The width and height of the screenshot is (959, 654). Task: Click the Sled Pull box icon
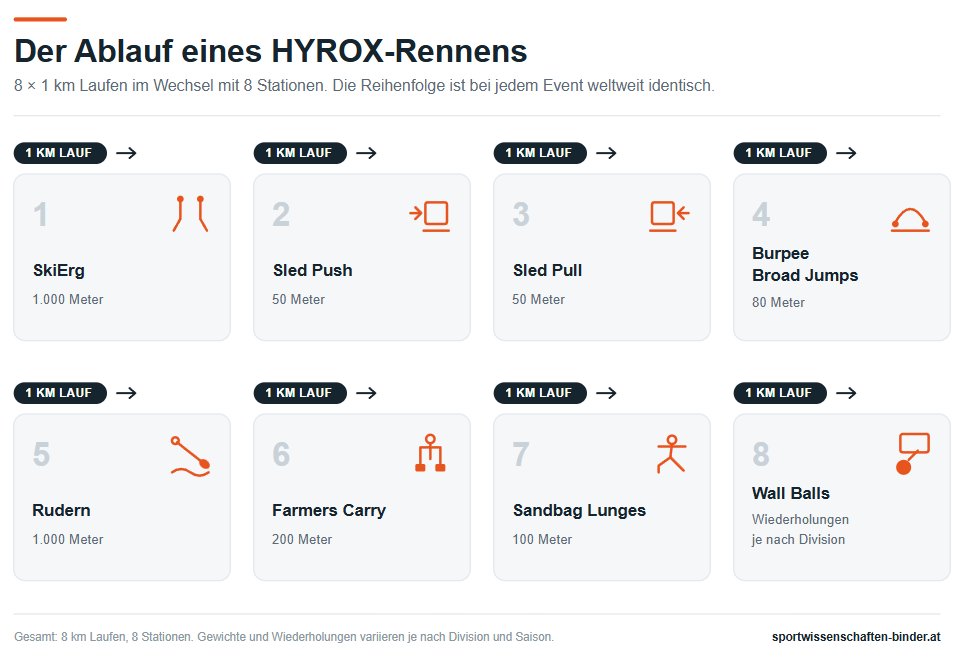[x=670, y=216]
